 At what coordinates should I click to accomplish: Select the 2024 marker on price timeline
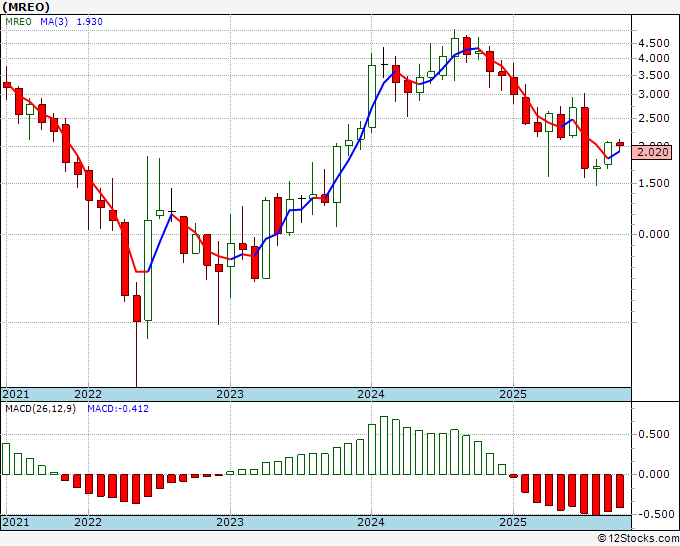coord(371,394)
